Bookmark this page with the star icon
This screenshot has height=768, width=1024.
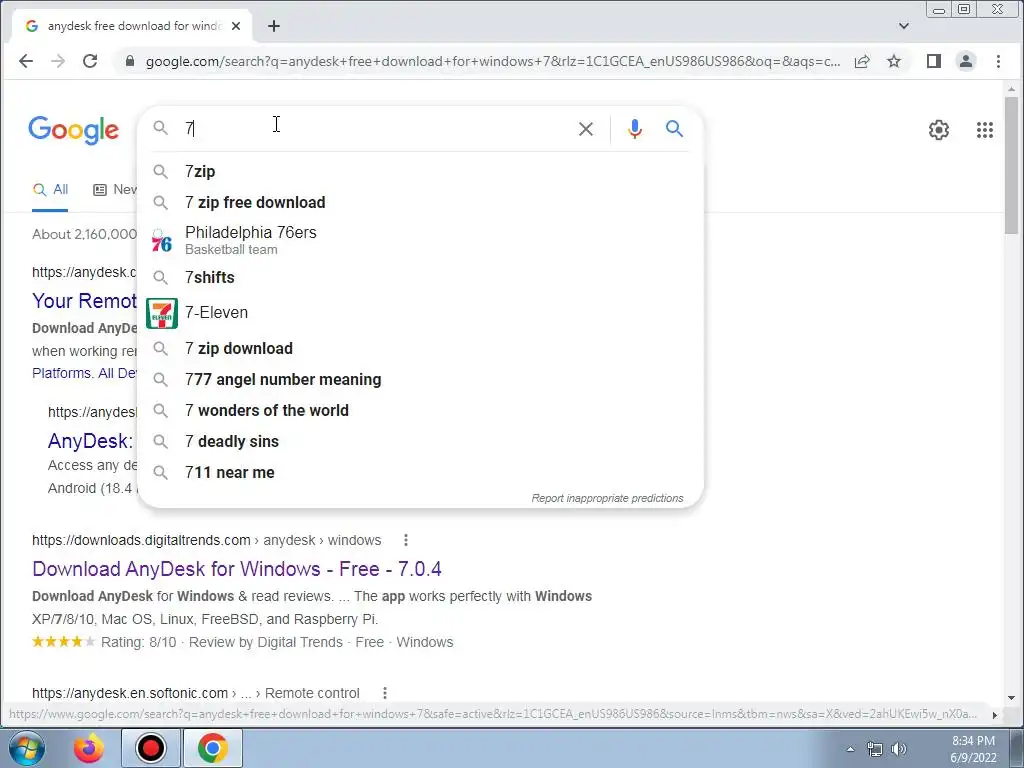(x=893, y=61)
